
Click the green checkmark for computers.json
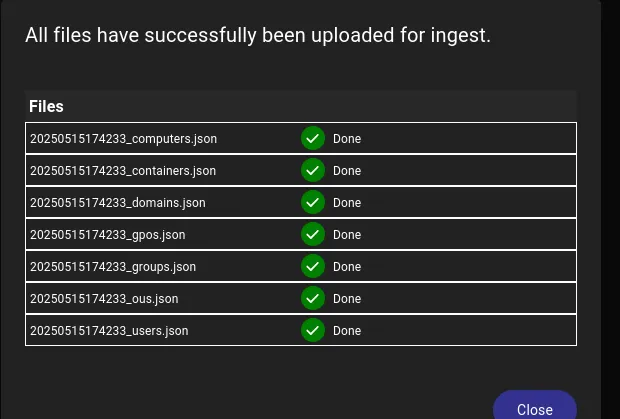pyautogui.click(x=313, y=138)
